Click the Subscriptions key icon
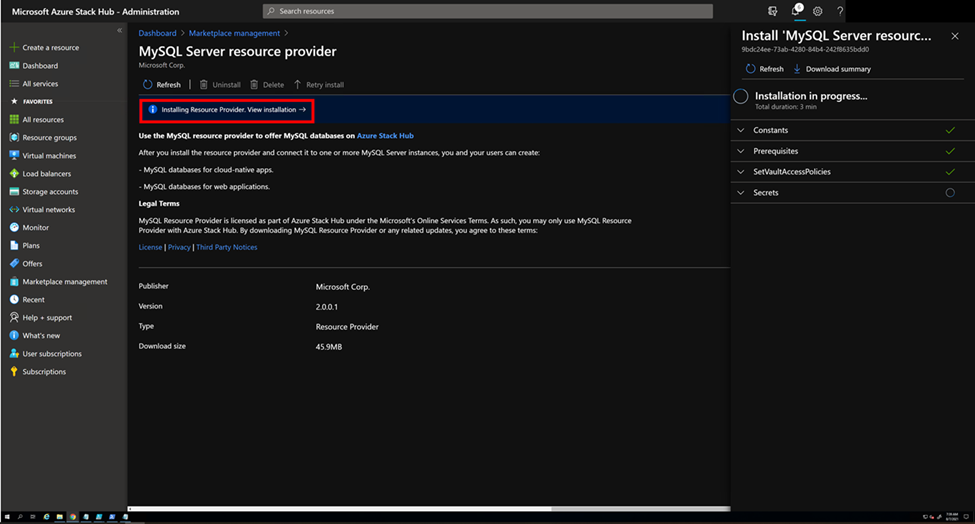Image resolution: width=975 pixels, height=524 pixels. (x=14, y=372)
